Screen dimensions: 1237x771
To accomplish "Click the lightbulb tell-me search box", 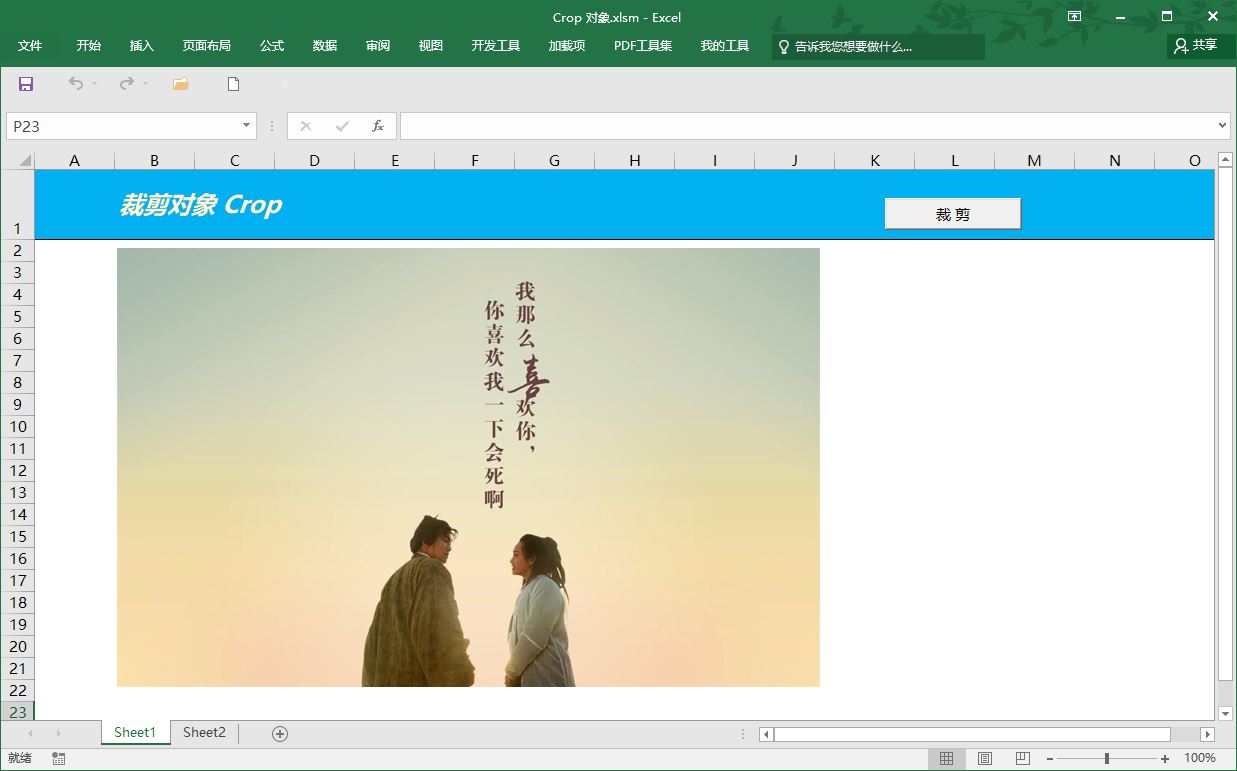I will coord(878,47).
